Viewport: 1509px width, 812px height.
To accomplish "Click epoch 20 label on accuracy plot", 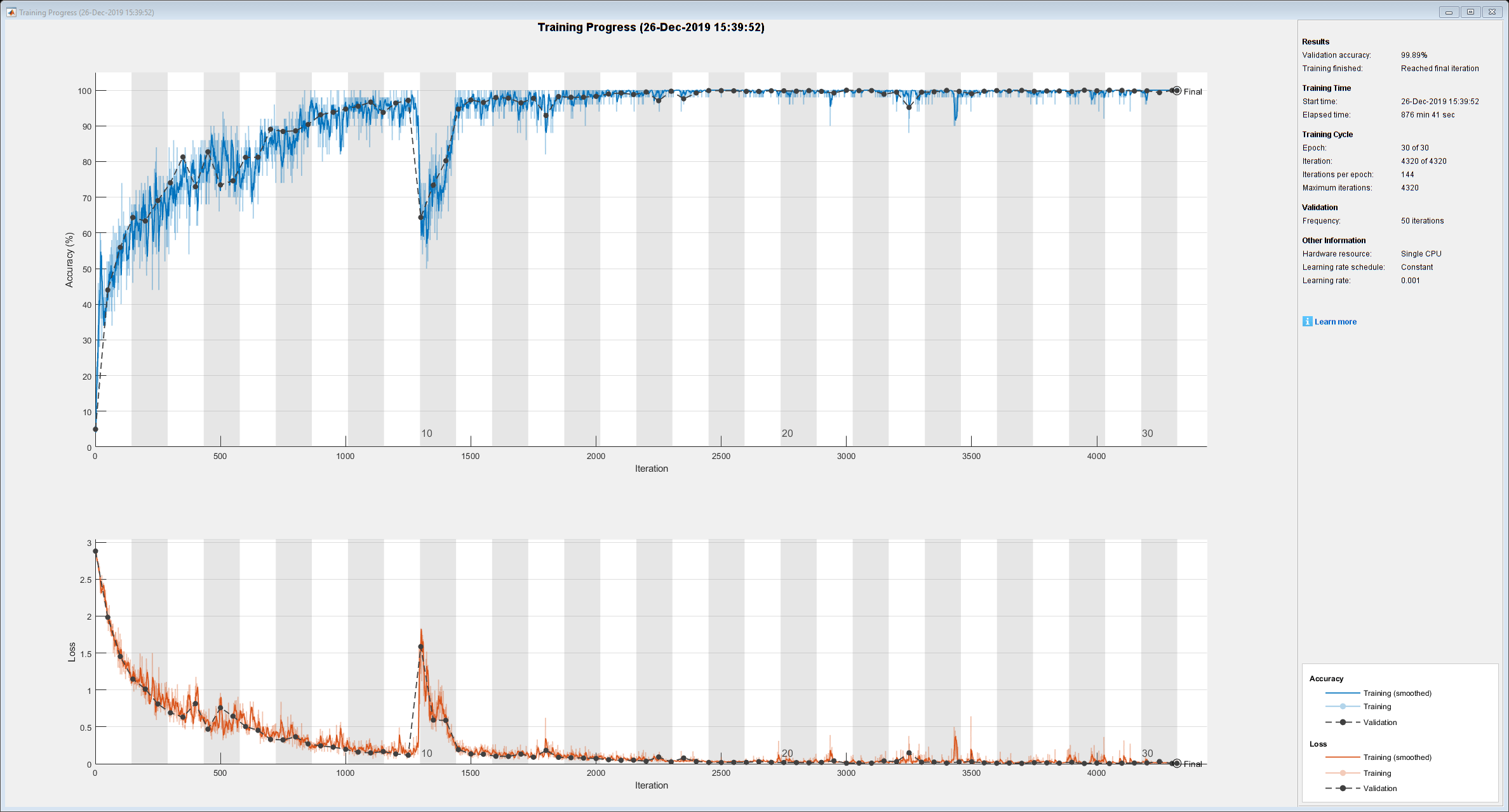I will click(x=787, y=434).
